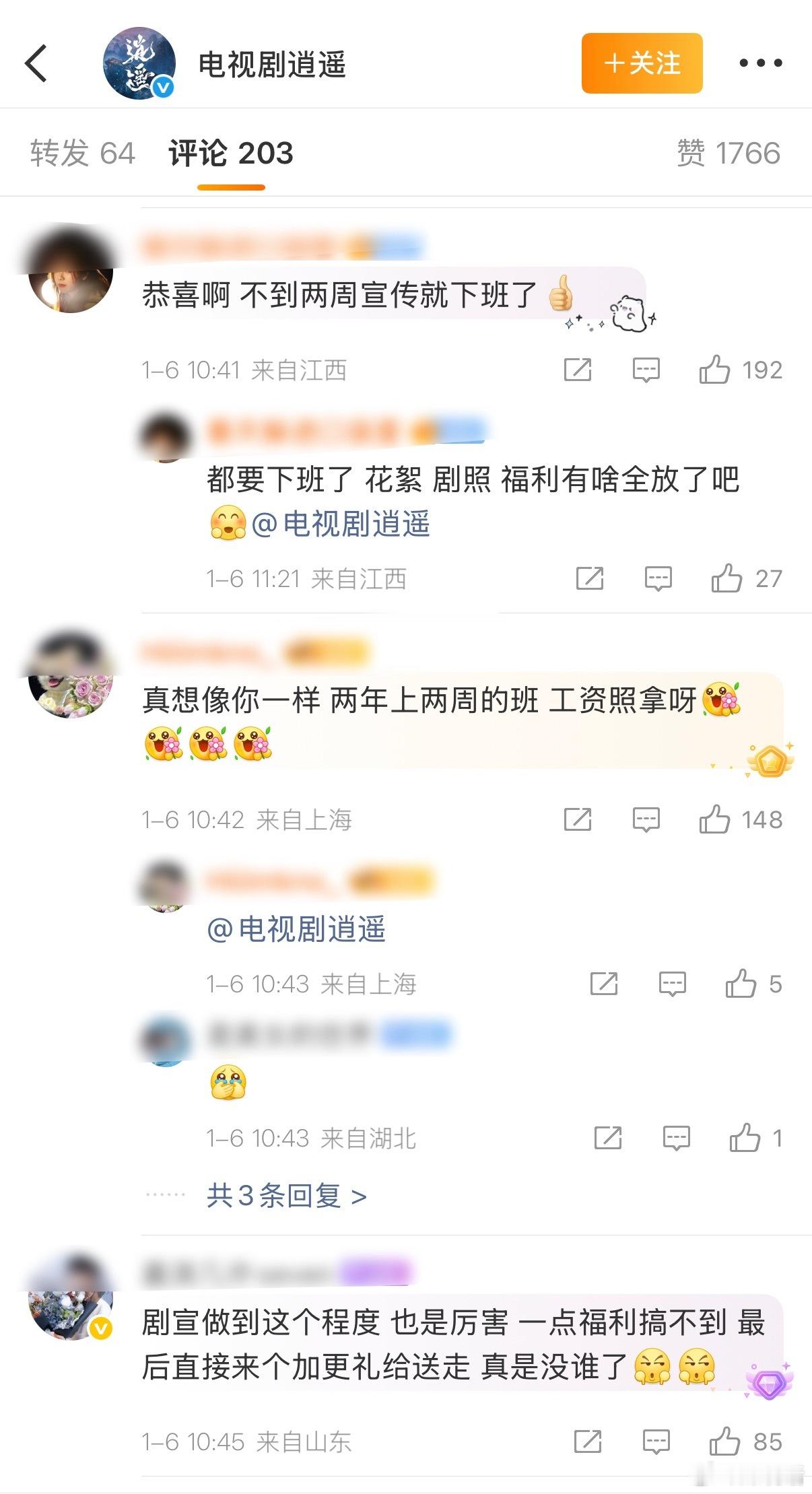
Task: Switch to 转发 64 tab
Action: tap(83, 153)
